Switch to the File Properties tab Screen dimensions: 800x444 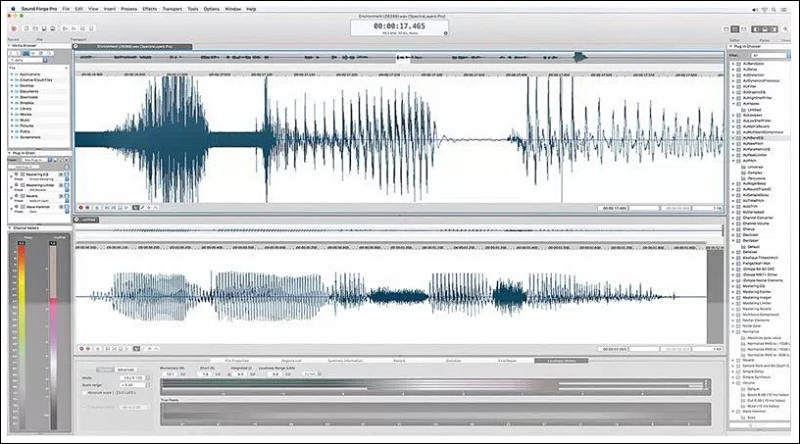237,361
